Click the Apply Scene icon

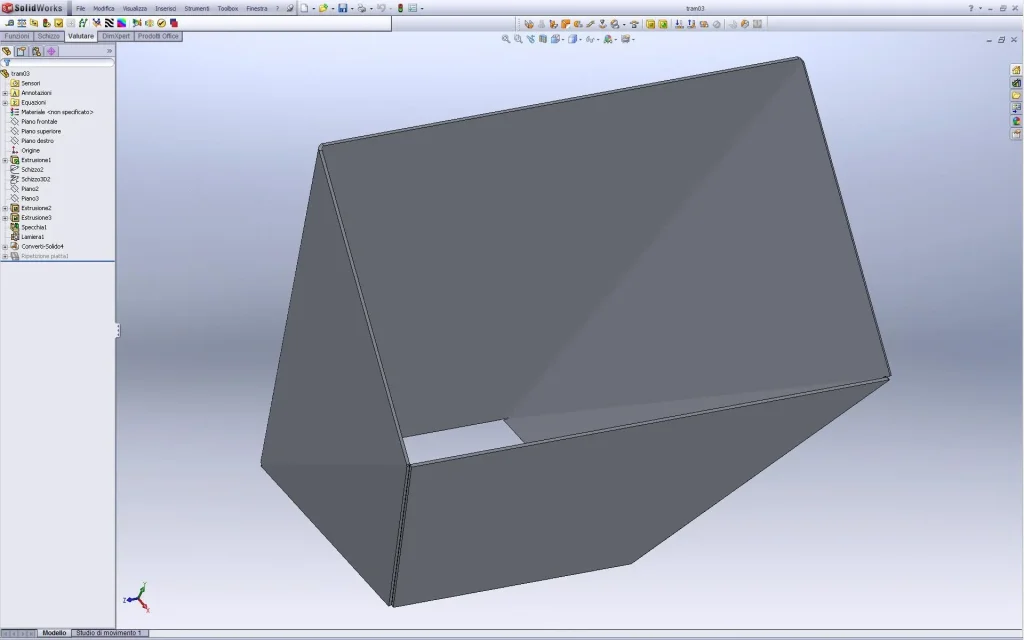tap(625, 39)
